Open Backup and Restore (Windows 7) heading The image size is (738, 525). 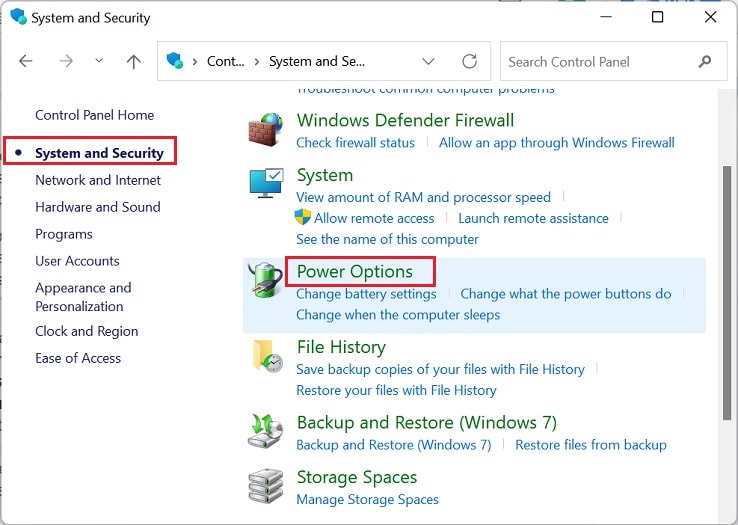pos(427,422)
